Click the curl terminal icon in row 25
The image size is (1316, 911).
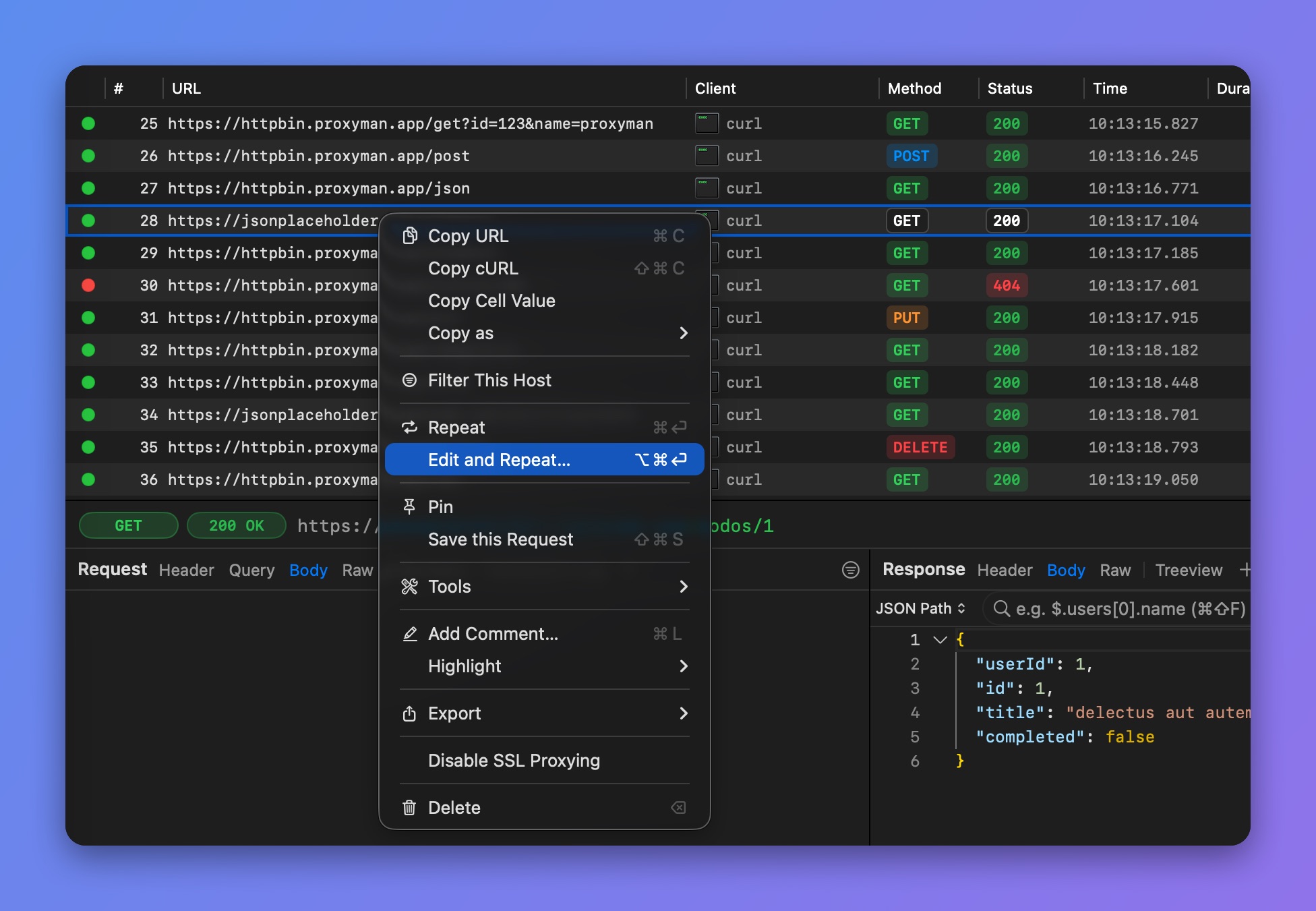(706, 123)
